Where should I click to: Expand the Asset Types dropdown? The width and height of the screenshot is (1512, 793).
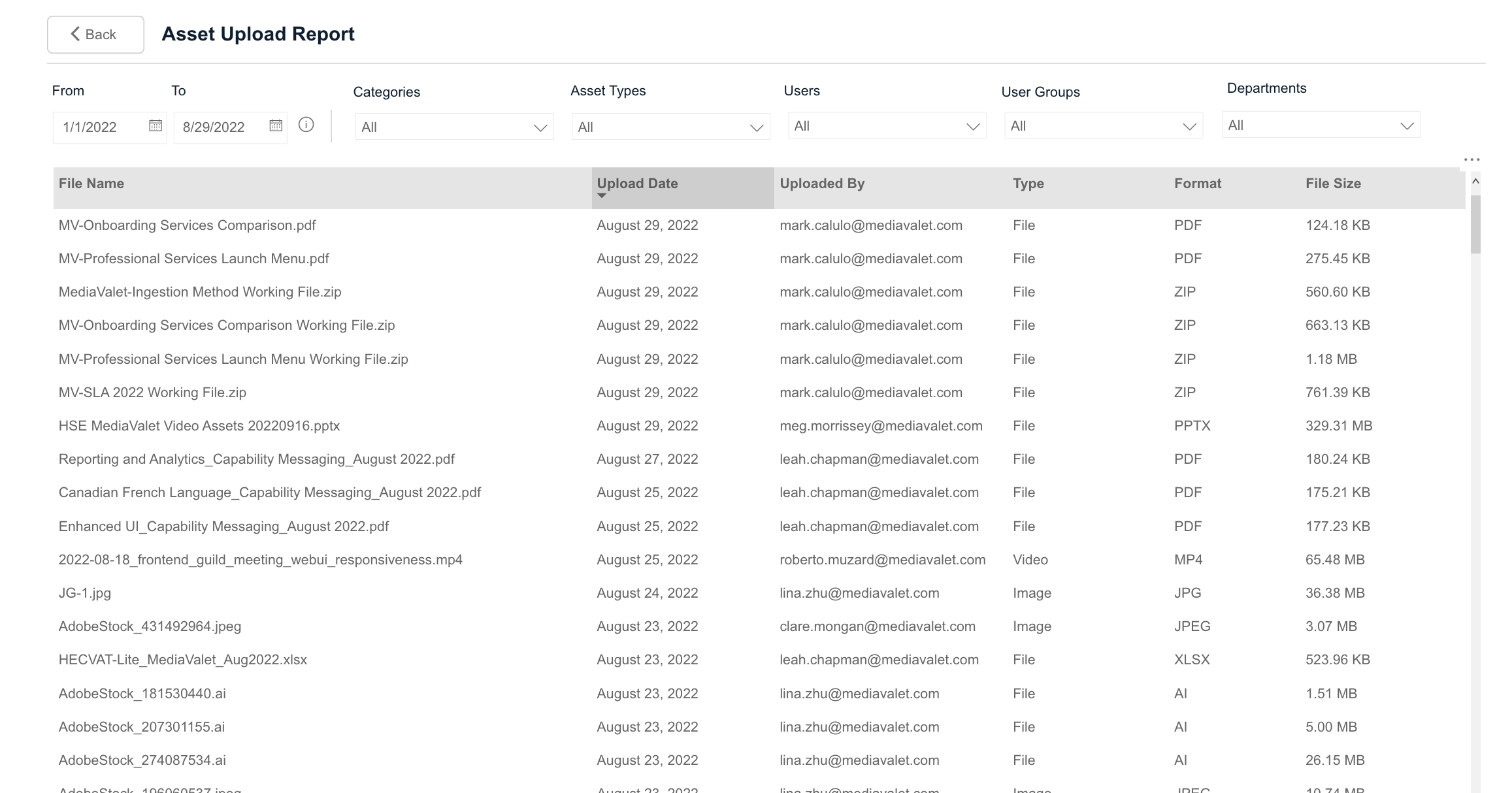pos(670,127)
